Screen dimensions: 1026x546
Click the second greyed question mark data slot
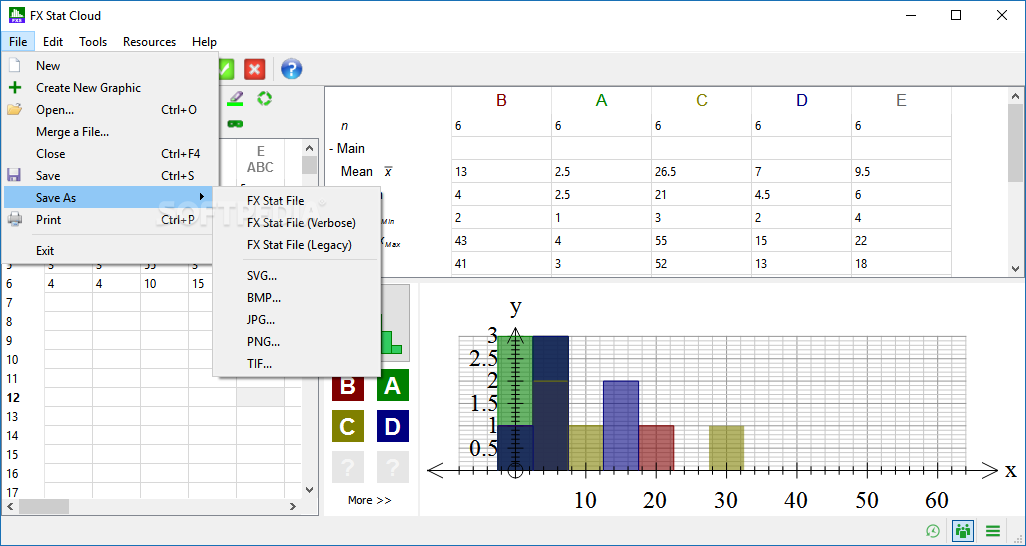coord(393,467)
